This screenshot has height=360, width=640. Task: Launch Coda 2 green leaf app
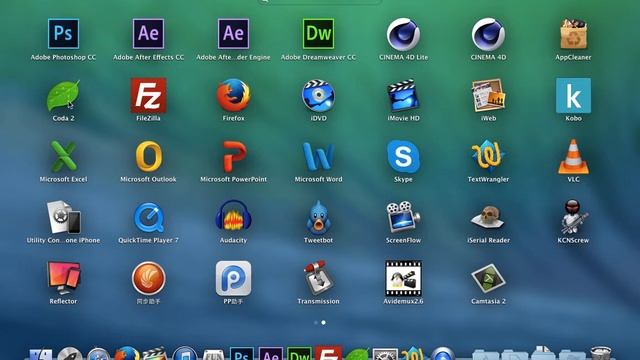[x=63, y=96]
